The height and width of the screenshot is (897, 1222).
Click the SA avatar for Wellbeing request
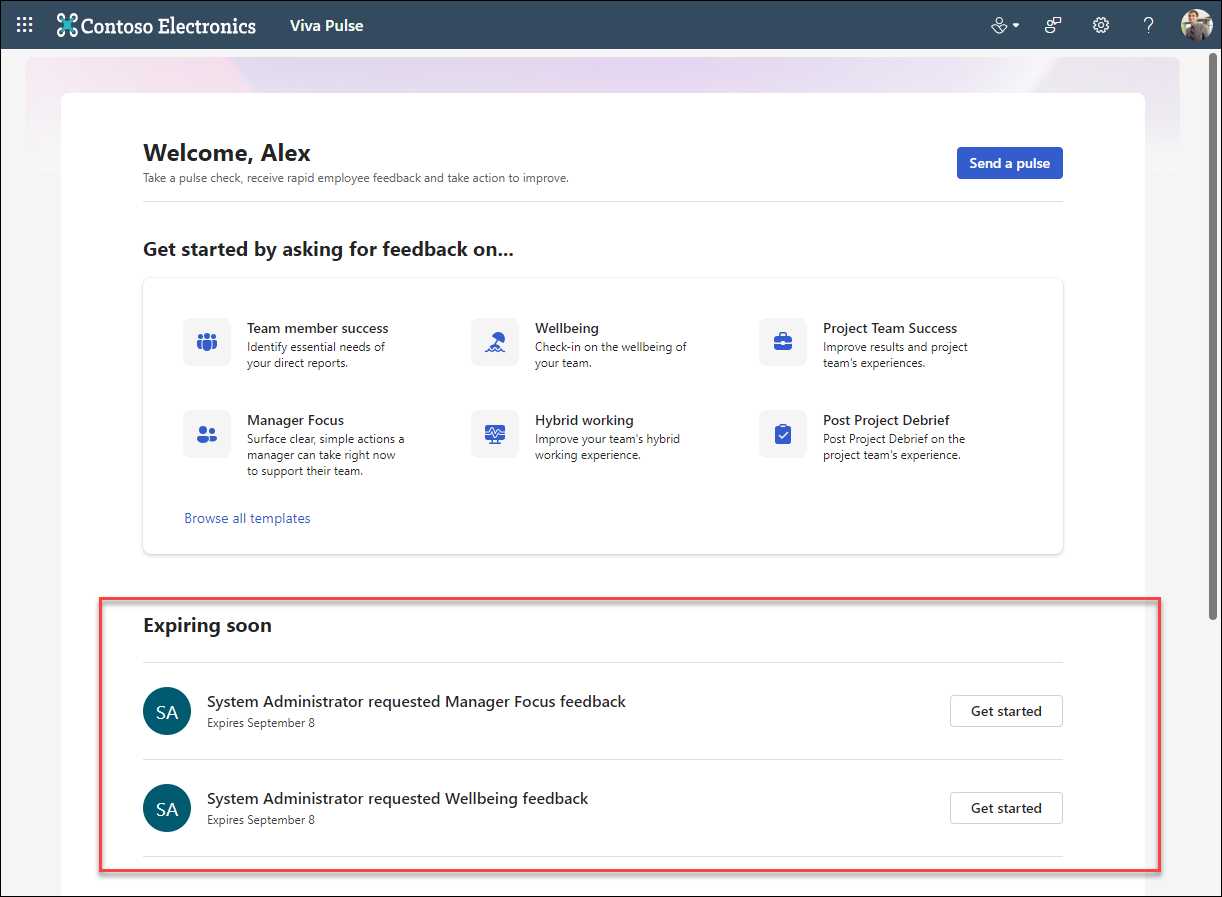click(167, 808)
